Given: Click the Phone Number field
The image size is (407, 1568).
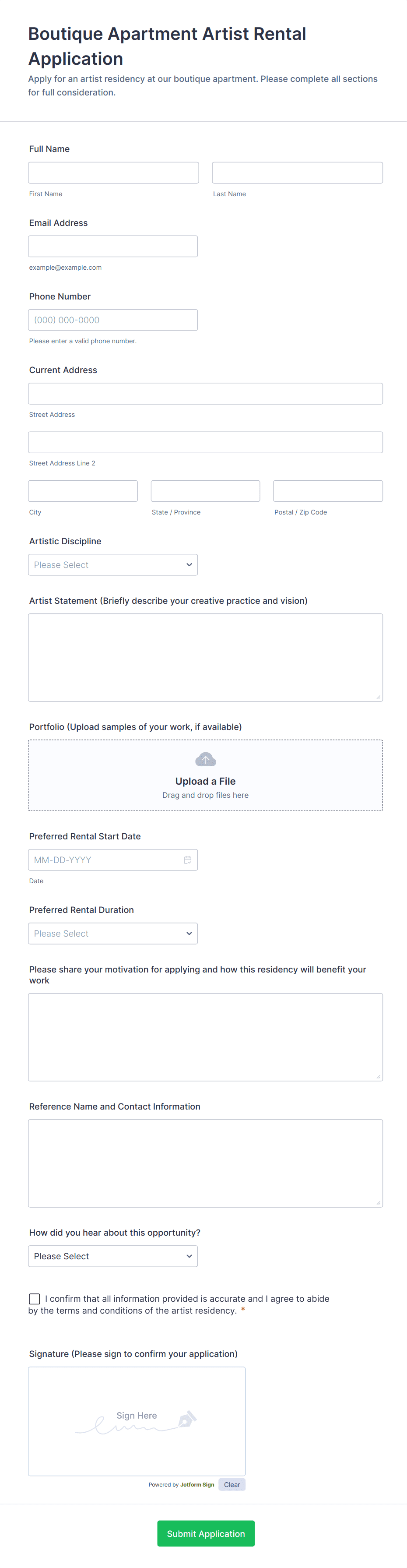Looking at the screenshot, I should coord(112,320).
